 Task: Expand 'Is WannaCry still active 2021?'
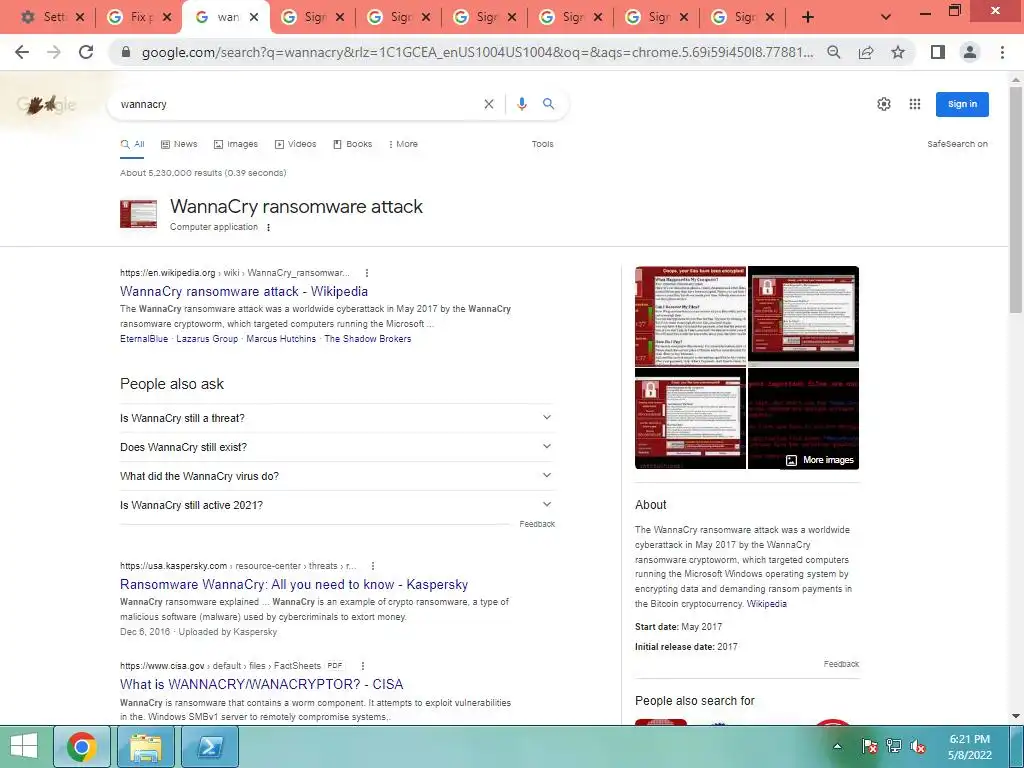(x=337, y=505)
